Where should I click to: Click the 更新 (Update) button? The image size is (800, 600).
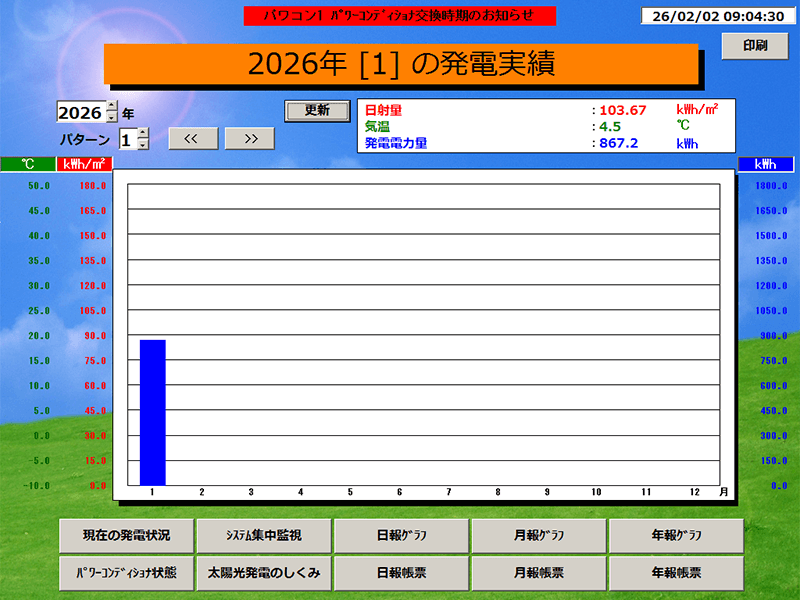(x=318, y=110)
